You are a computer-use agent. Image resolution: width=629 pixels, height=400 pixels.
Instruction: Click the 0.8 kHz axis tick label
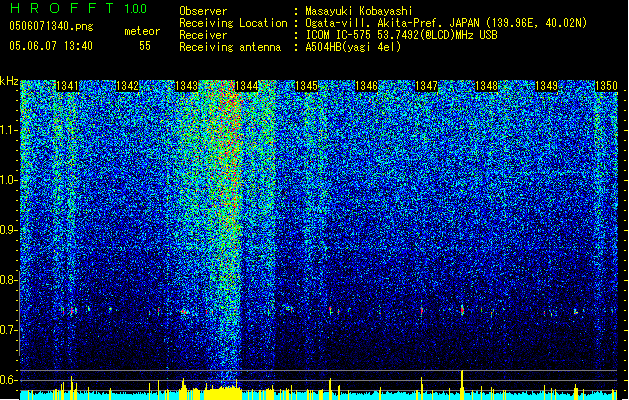click(x=9, y=280)
